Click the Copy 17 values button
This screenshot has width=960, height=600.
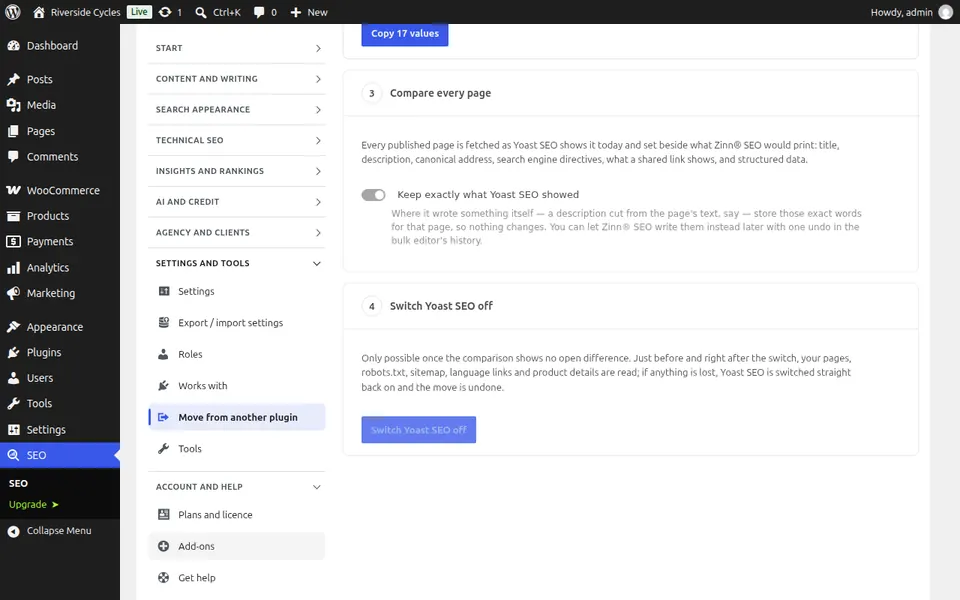[x=405, y=34]
